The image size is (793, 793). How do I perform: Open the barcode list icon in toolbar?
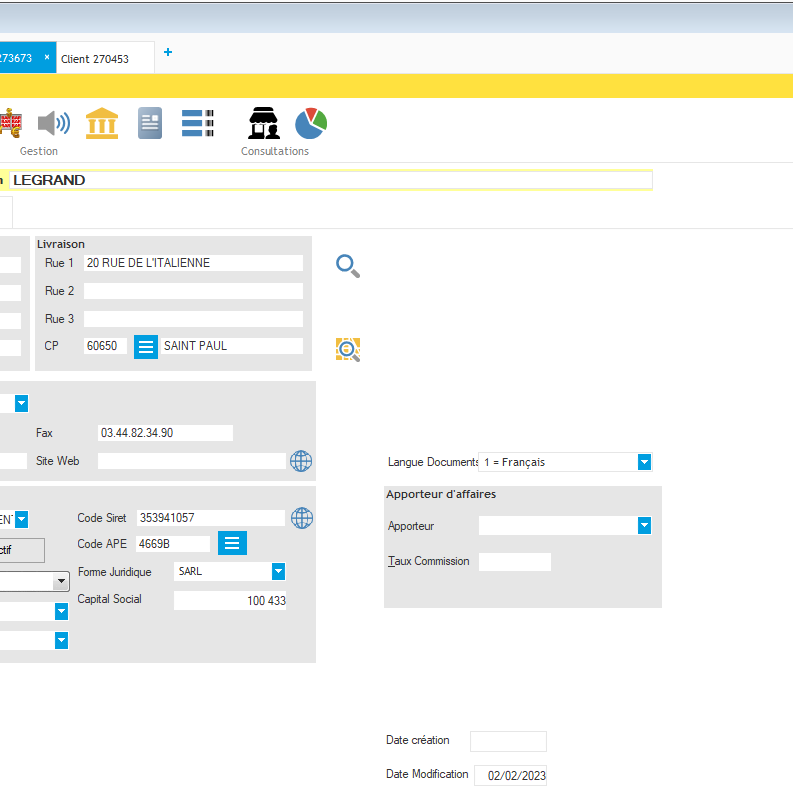point(197,123)
